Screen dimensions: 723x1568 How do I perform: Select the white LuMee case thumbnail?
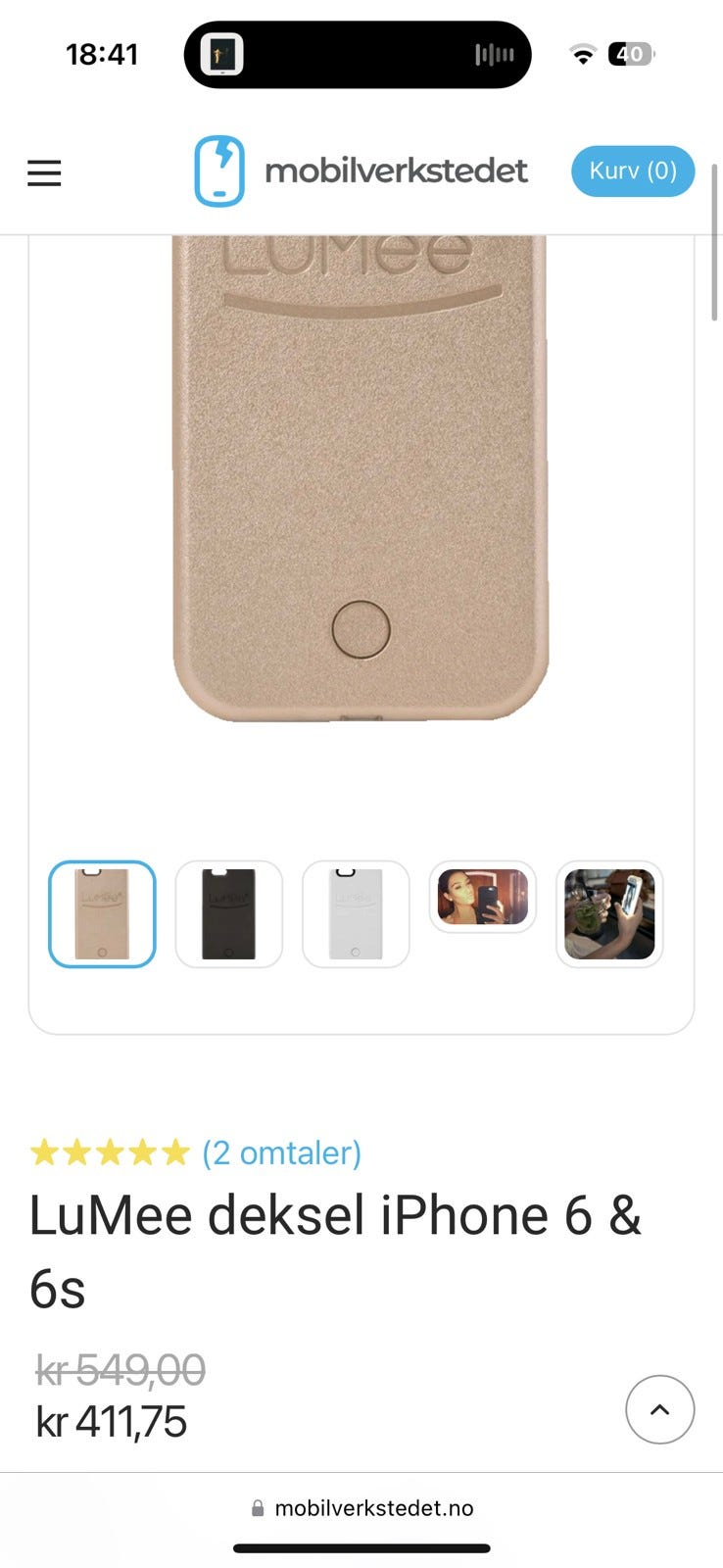356,914
